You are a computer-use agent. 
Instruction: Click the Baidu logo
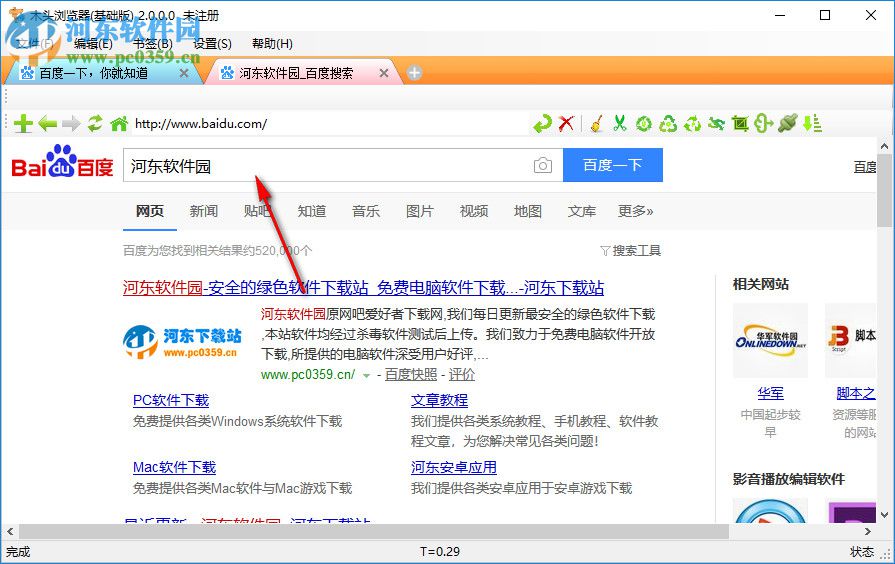click(62, 162)
